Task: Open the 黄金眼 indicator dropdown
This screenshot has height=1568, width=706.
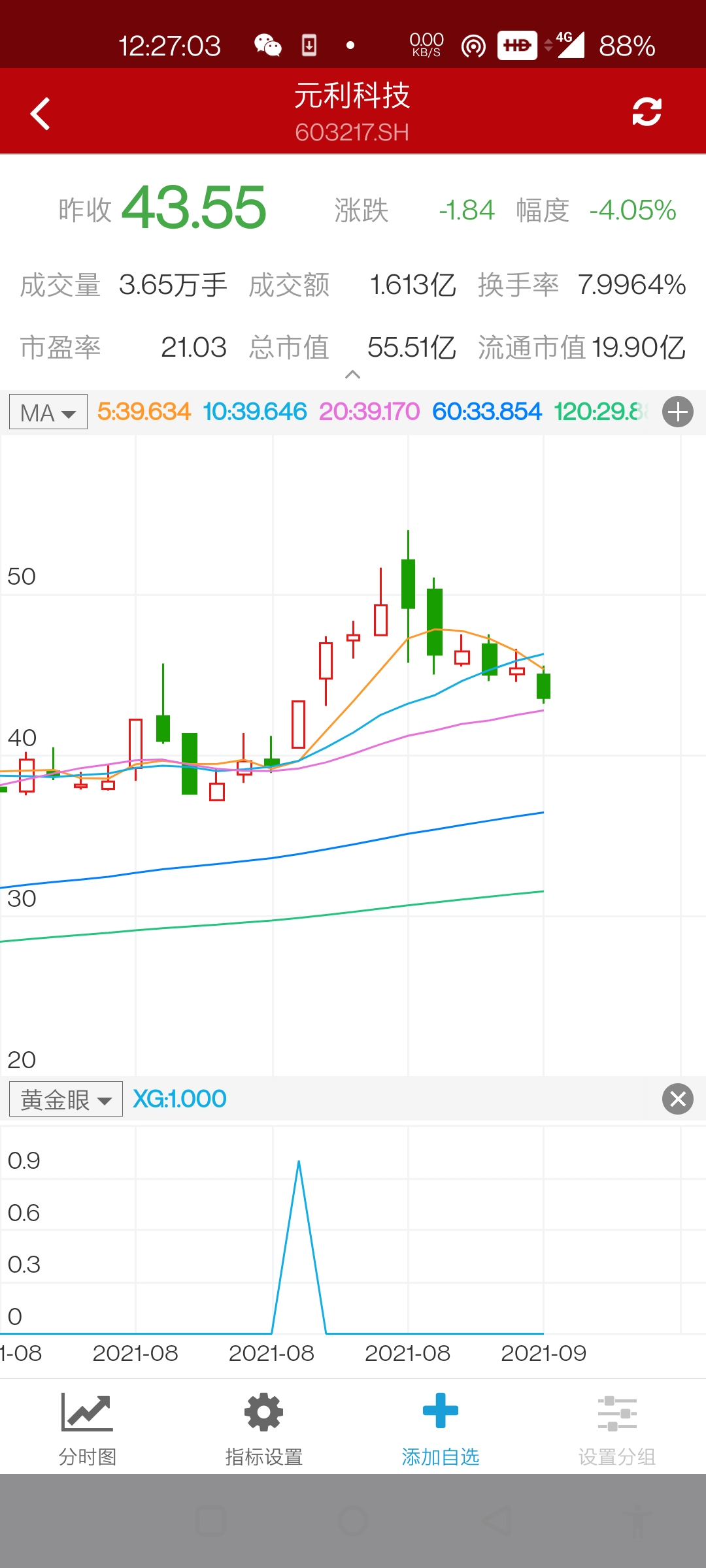Action: click(x=65, y=1099)
